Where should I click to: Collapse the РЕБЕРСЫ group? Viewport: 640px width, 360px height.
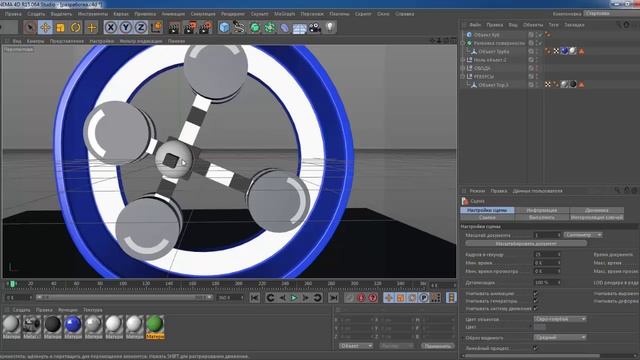pos(463,76)
